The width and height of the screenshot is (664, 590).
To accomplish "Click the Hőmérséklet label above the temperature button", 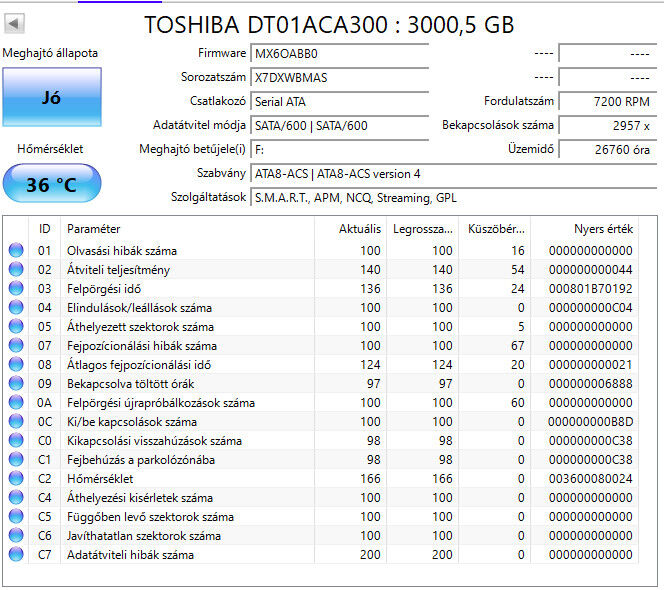I will pyautogui.click(x=50, y=149).
